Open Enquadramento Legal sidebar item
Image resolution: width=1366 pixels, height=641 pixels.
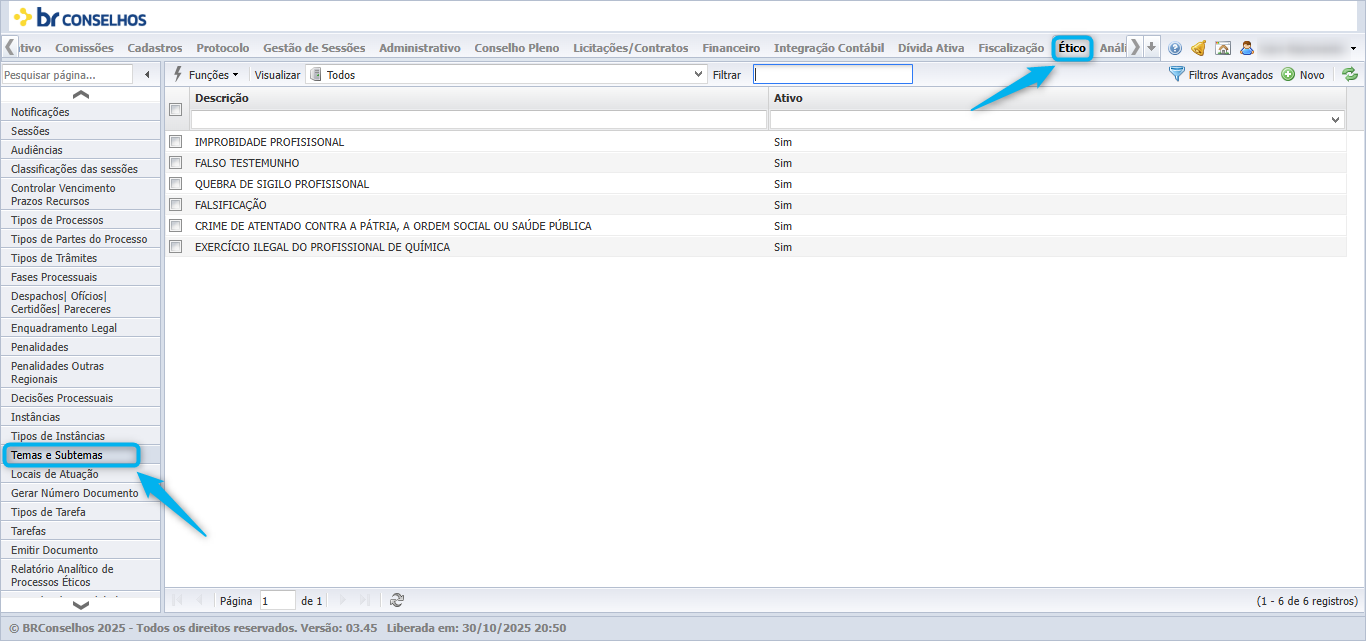pyautogui.click(x=81, y=328)
